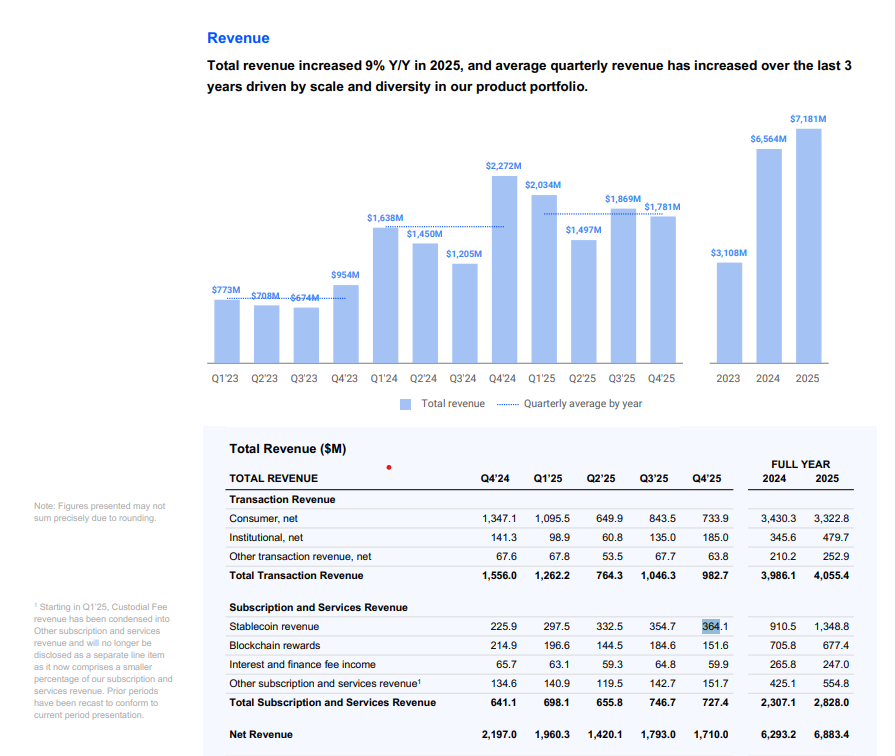
Task: Click the Quarterly average by year legend line
Action: (507, 404)
